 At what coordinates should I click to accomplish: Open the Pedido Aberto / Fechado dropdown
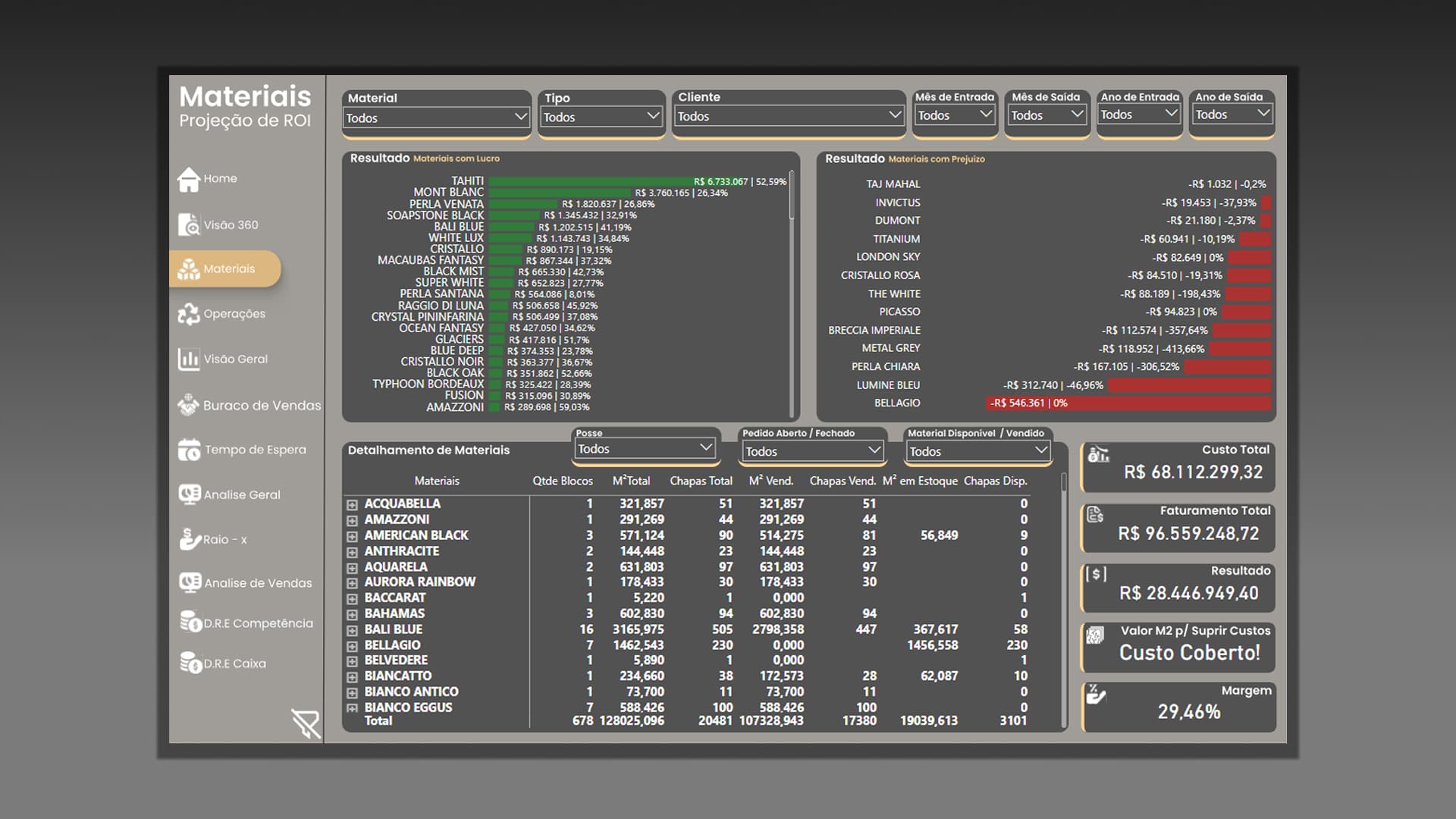(x=813, y=451)
